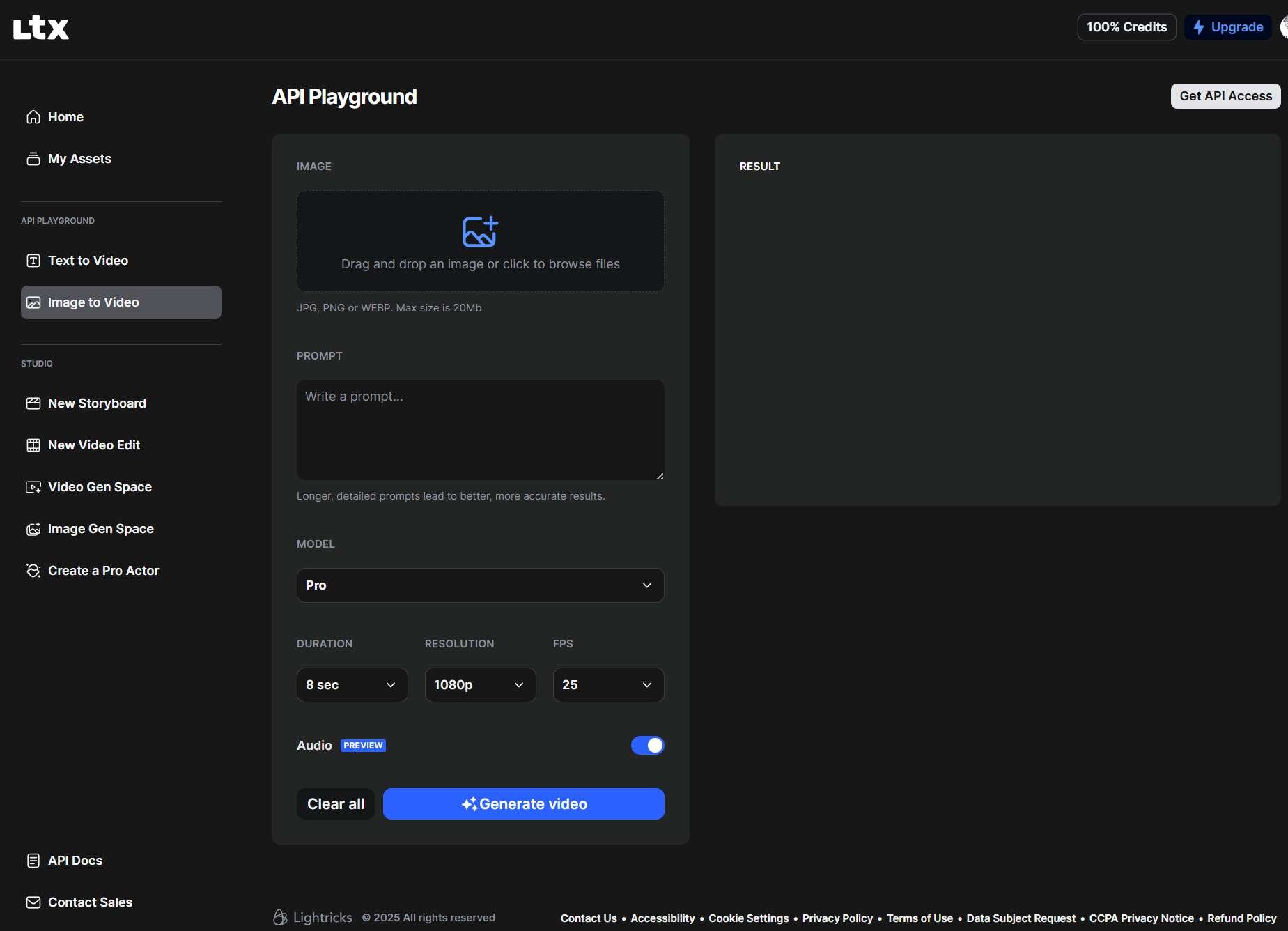Open the Duration dropdown set to 8 sec
Screen dimensions: 1288x931
click(x=352, y=685)
